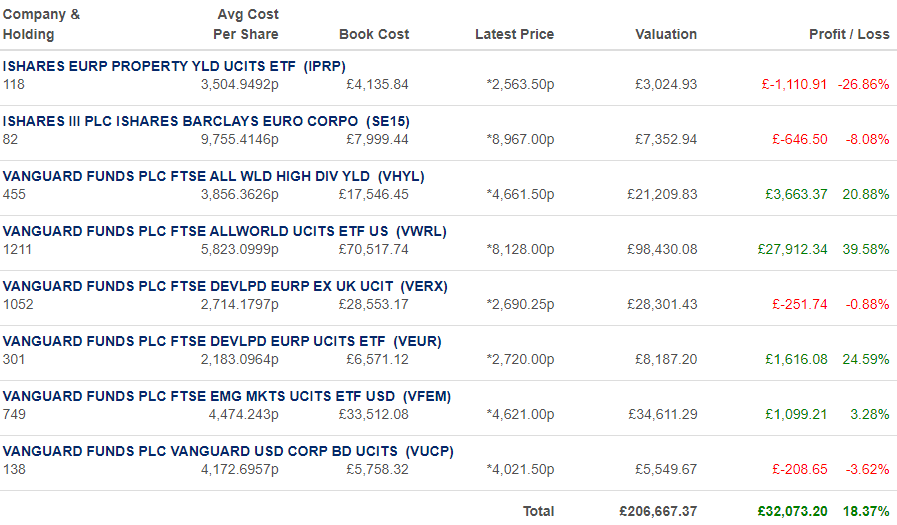The height and width of the screenshot is (525, 897).
Task: Open the VANGUARD FTSE ALL WLD HIGH DIV YLD (VHYL) holding
Action: 213,176
